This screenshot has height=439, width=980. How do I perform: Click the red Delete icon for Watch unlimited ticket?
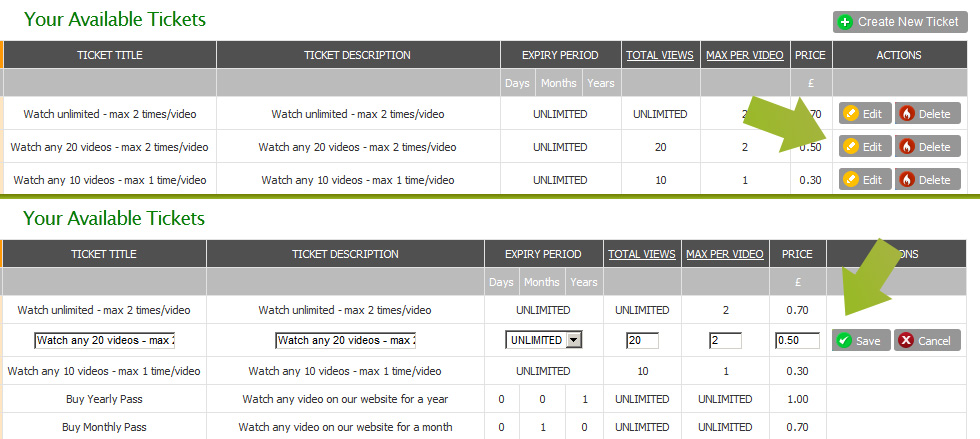point(907,114)
